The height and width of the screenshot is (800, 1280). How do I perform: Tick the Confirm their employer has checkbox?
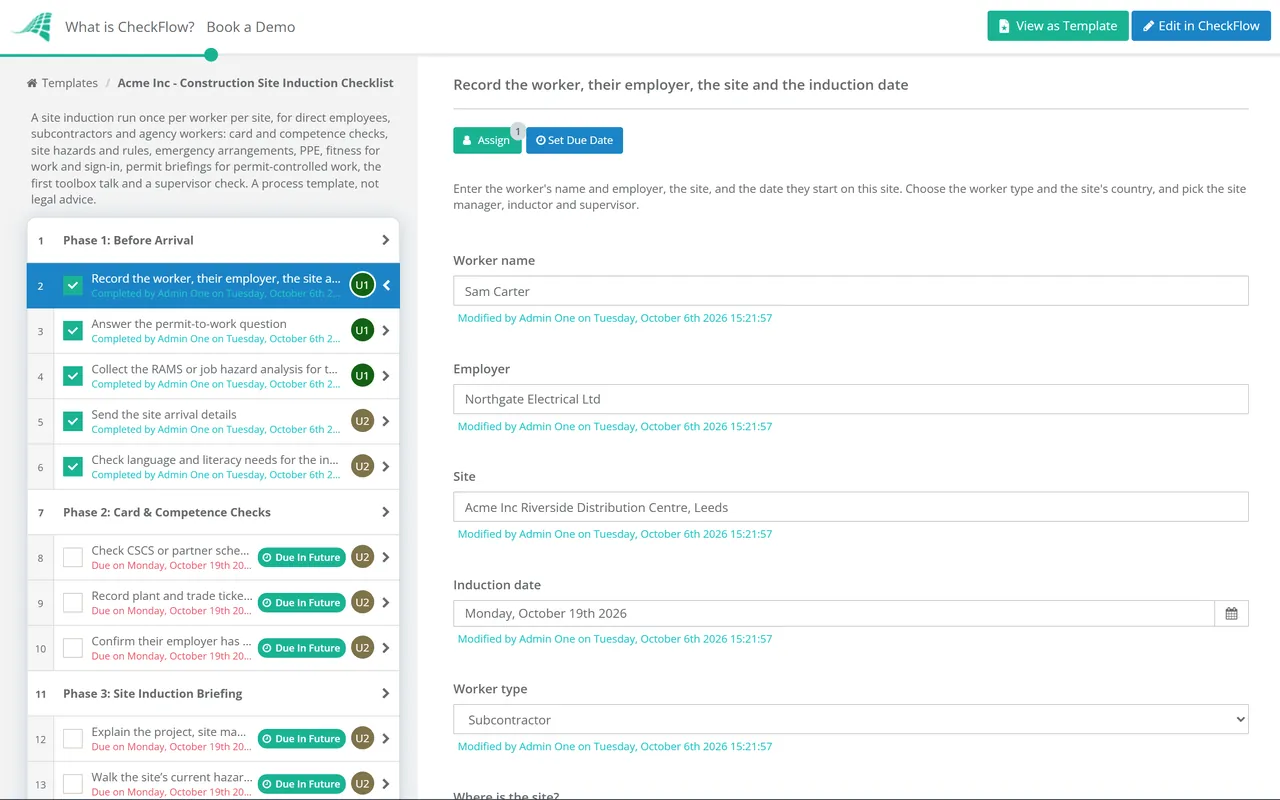pyautogui.click(x=73, y=648)
